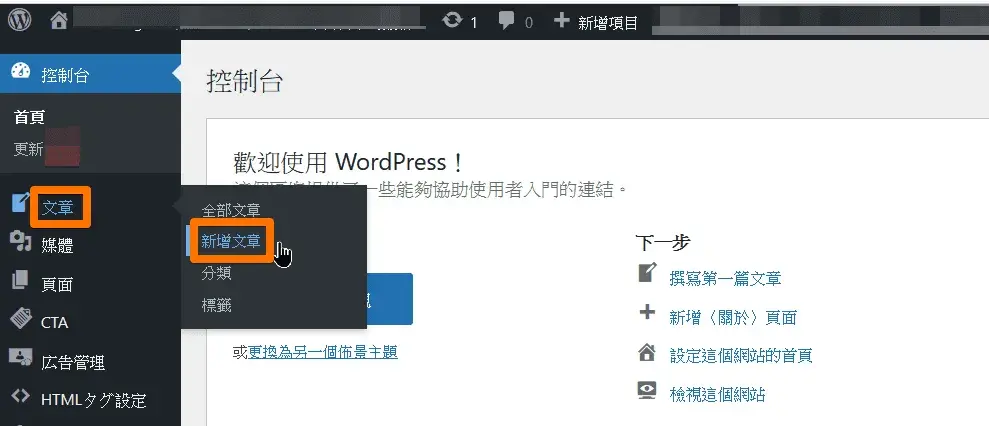Open the 頁面 sidebar menu
The width and height of the screenshot is (989, 426).
click(x=57, y=284)
